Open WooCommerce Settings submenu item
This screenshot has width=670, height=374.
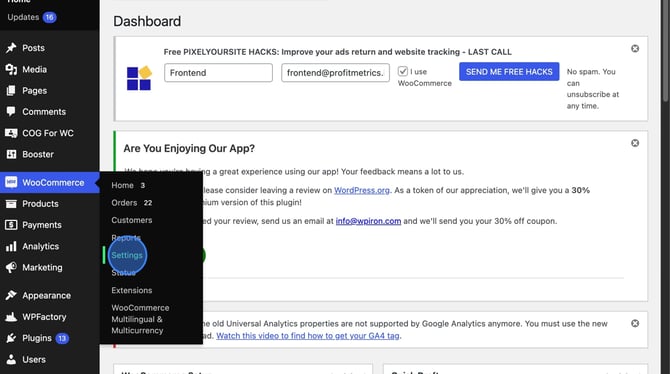(x=127, y=255)
